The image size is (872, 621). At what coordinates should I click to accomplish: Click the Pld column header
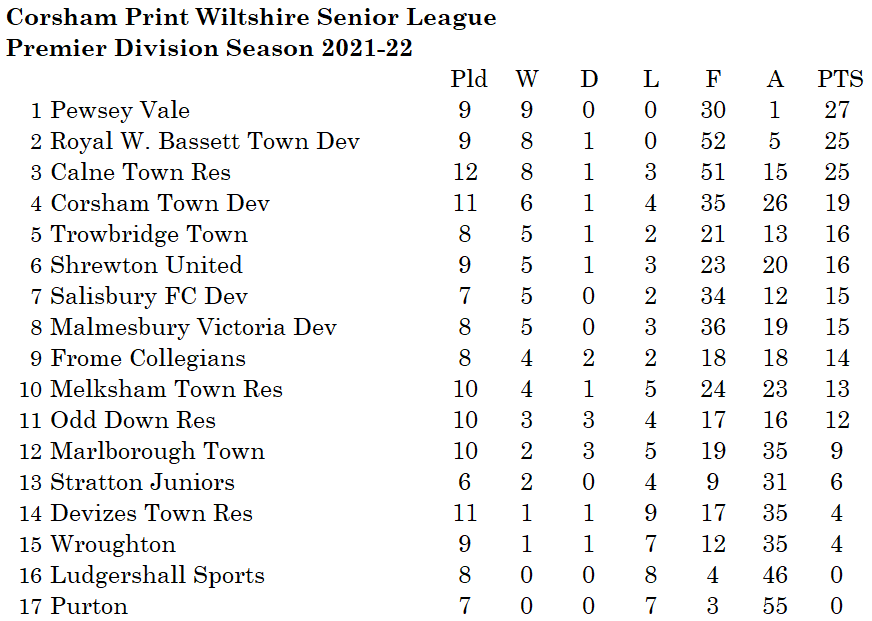[469, 80]
